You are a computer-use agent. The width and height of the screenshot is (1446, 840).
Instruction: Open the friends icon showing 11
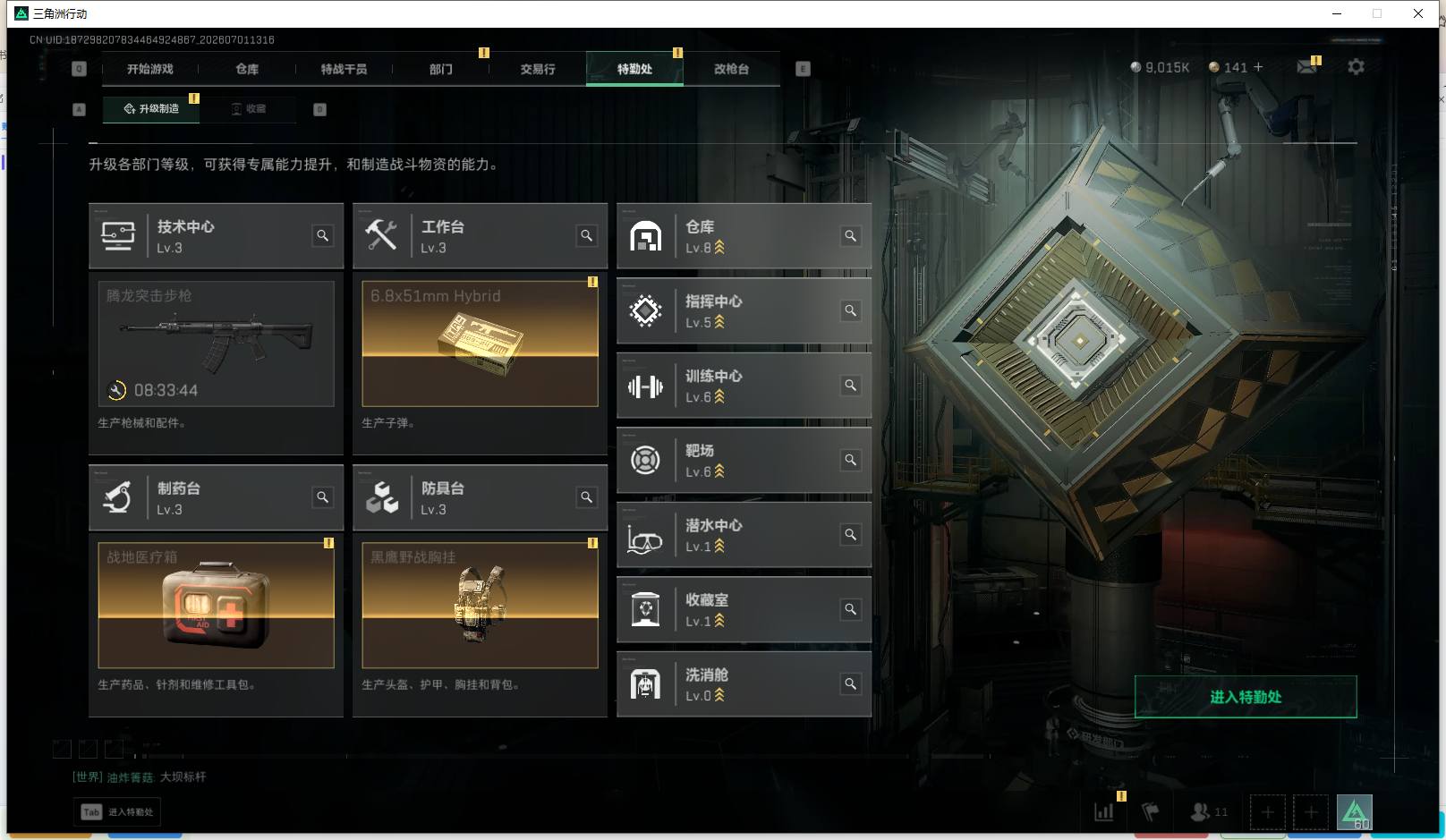click(1209, 811)
